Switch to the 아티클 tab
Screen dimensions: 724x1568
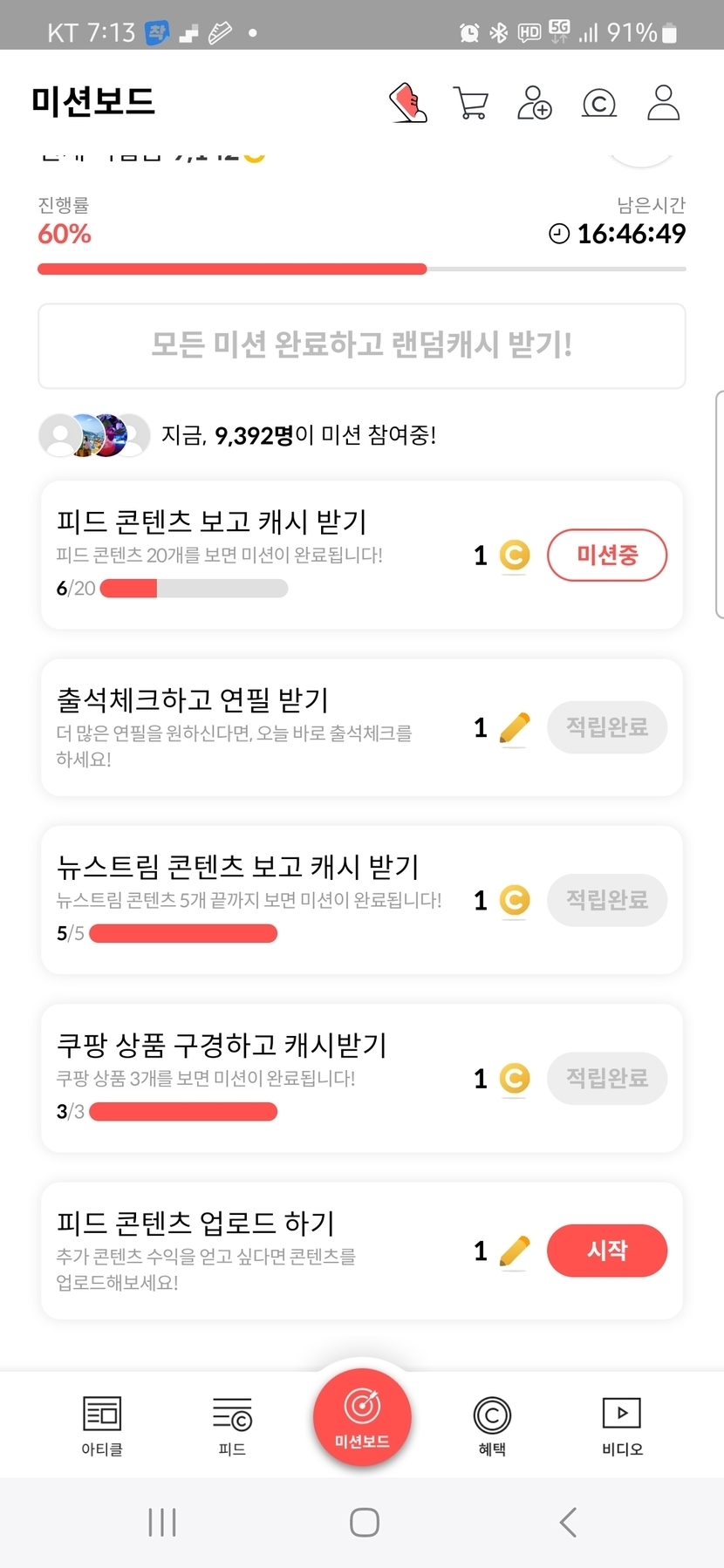pyautogui.click(x=102, y=1425)
